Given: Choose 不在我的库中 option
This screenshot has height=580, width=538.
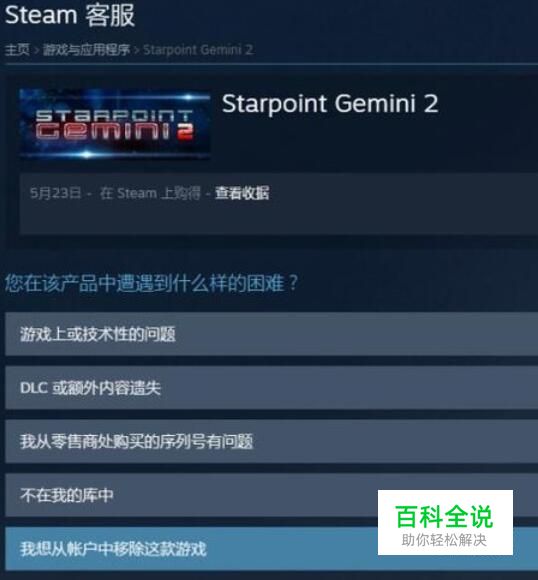Looking at the screenshot, I should (x=272, y=495).
